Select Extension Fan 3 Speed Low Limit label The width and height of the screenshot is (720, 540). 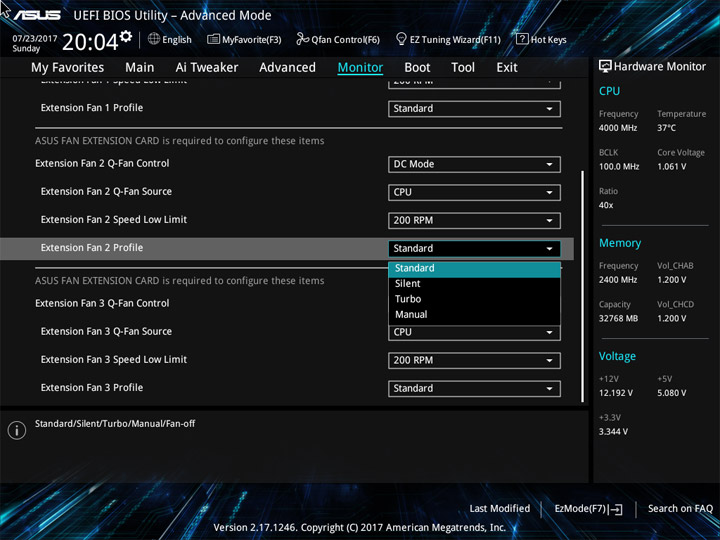pyautogui.click(x=114, y=360)
